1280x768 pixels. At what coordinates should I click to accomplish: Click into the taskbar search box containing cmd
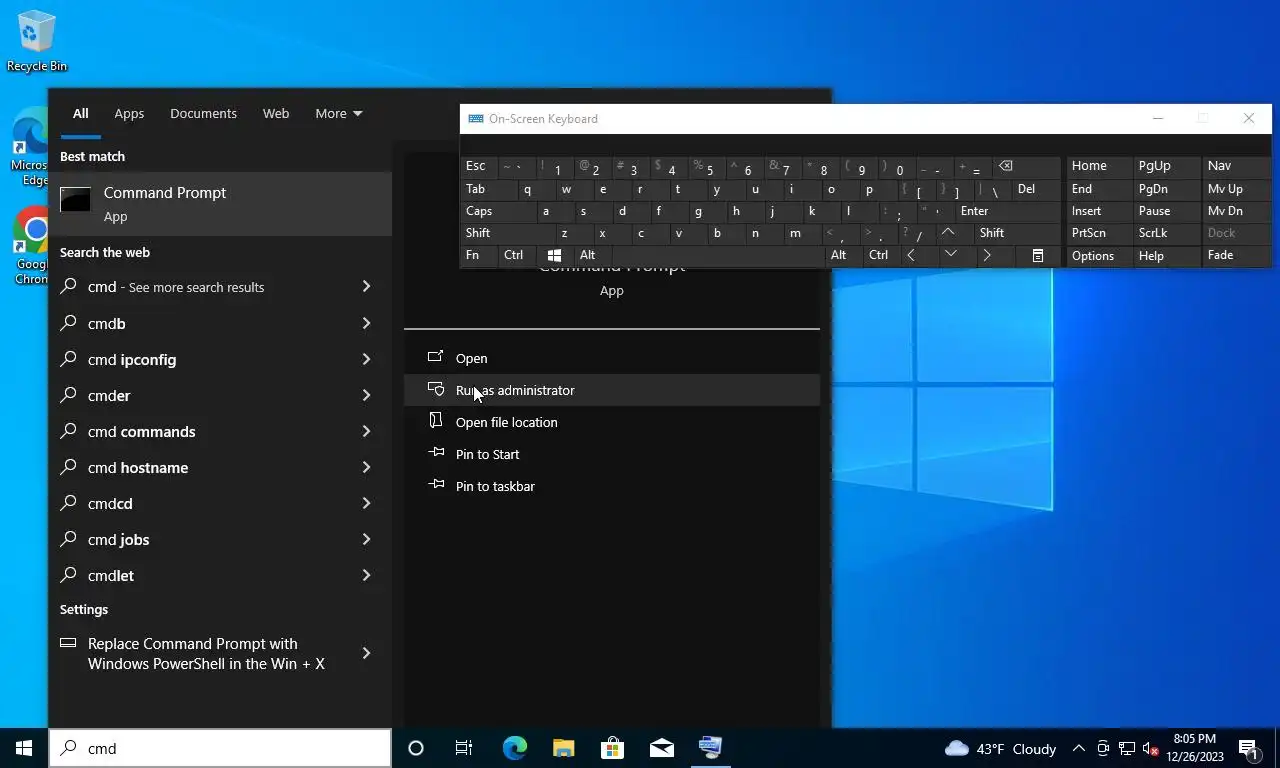coord(220,748)
